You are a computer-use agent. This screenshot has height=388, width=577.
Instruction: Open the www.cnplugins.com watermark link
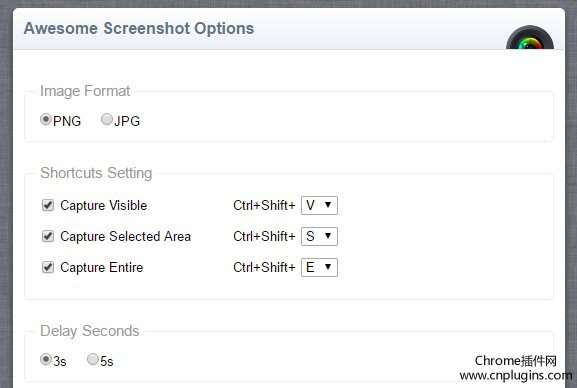(516, 375)
